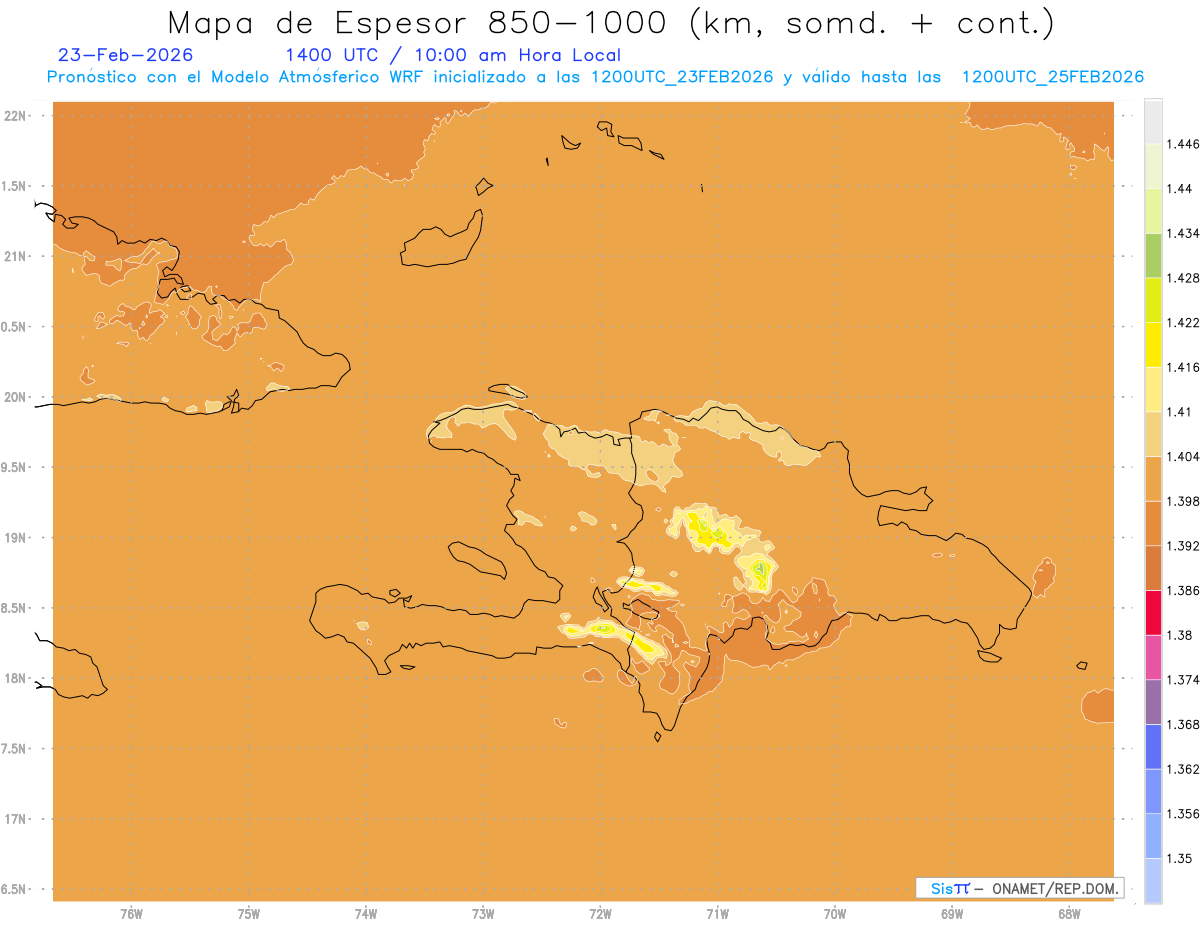Click the '1200UTC_25FEB2026' valid-until timestamp

[x=1053, y=77]
